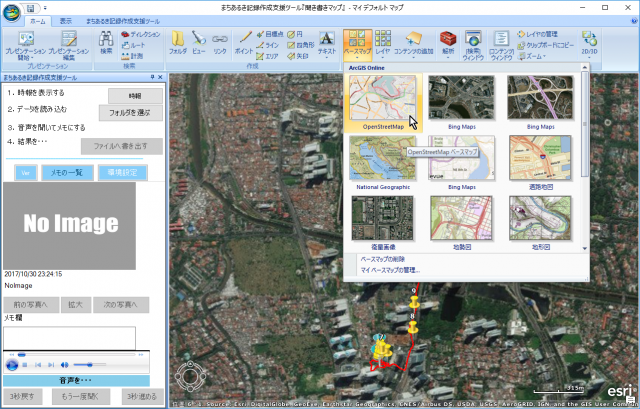The height and width of the screenshot is (409, 640).
Task: Open the (コンテンツ)ウィンドウ icon
Action: (501, 45)
